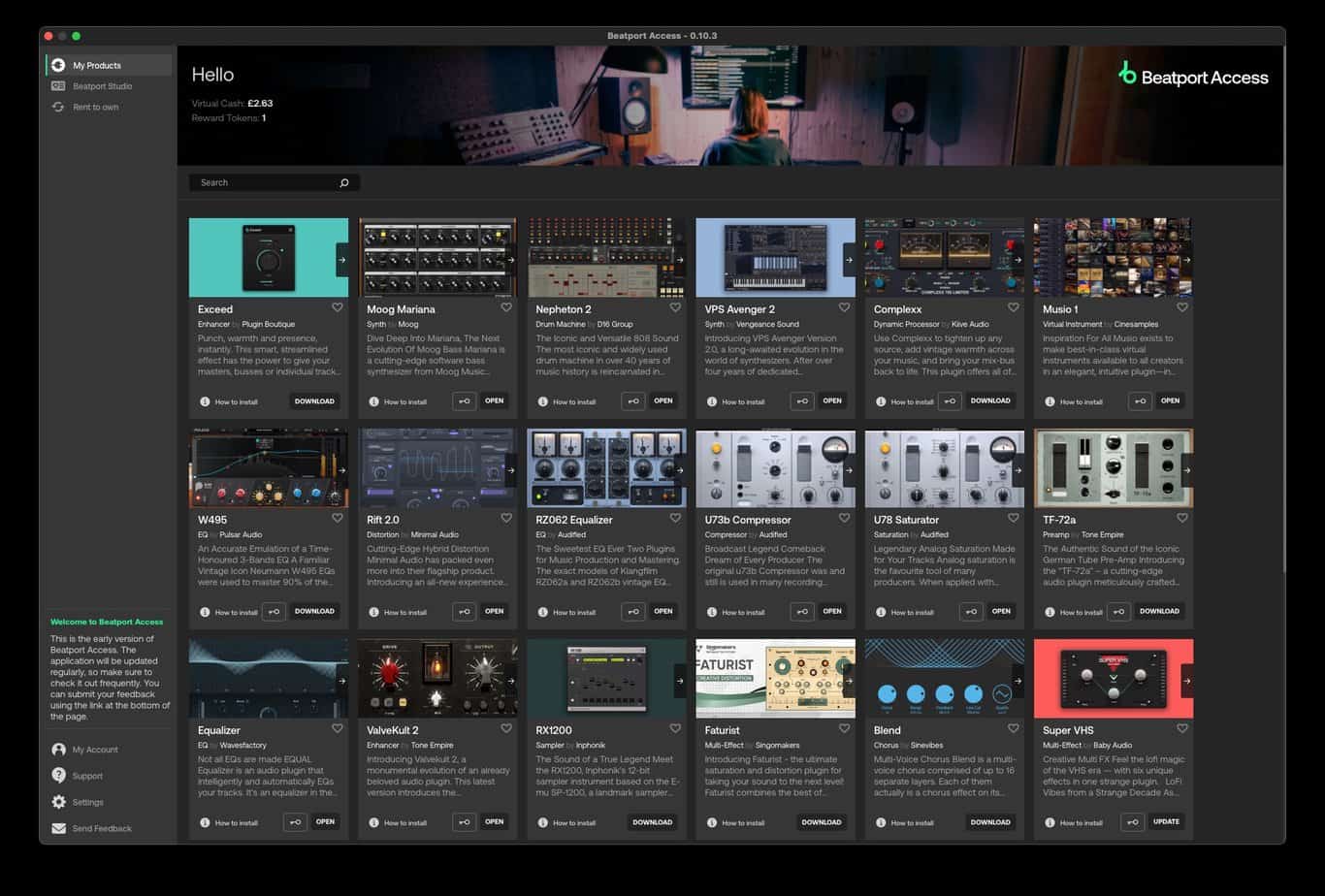Viewport: 1325px width, 896px height.
Task: Favorite the RZ062 Equalizer
Action: (x=675, y=518)
